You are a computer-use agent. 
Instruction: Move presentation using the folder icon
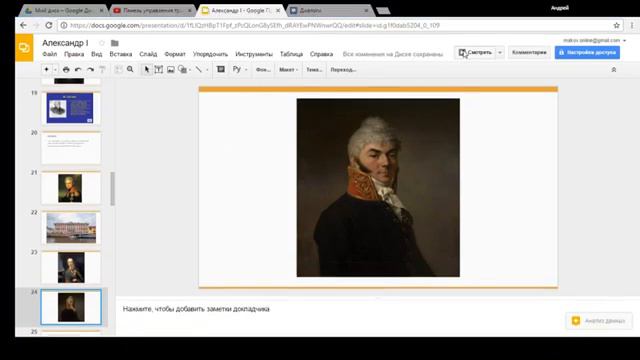pos(115,43)
